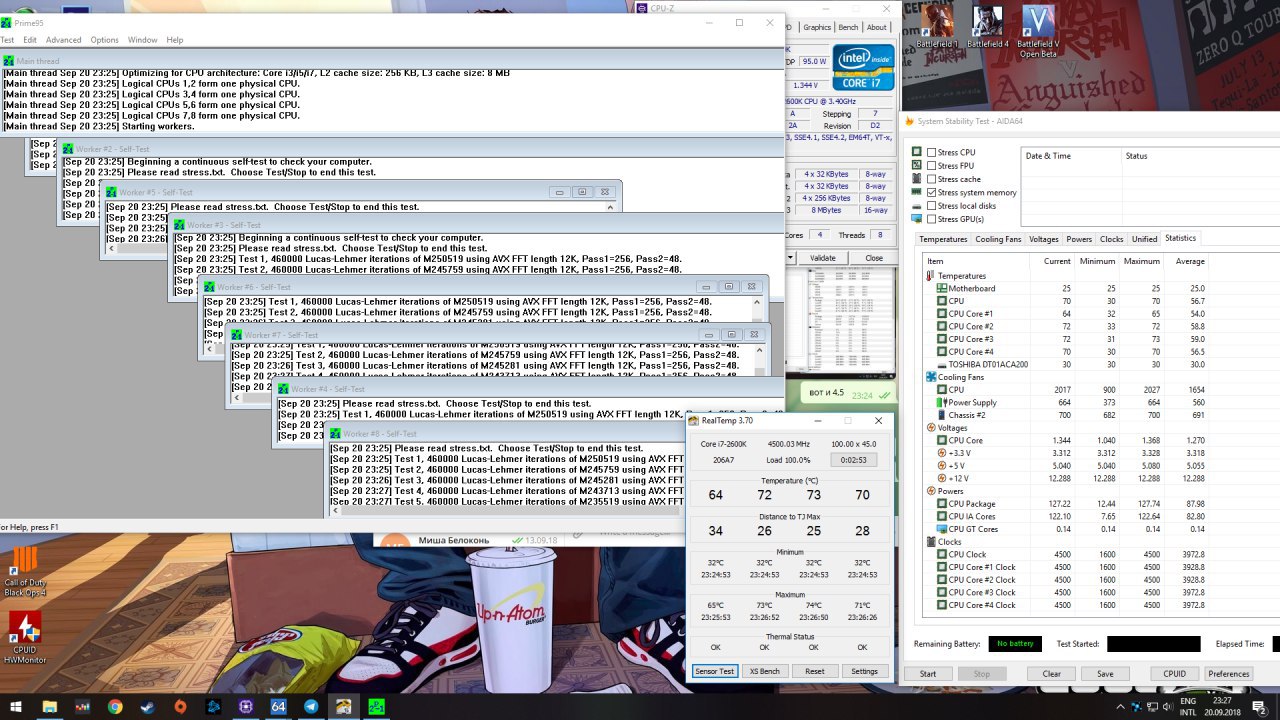
Task: Open Preferences in AIDA64 stability test
Action: 1229,674
